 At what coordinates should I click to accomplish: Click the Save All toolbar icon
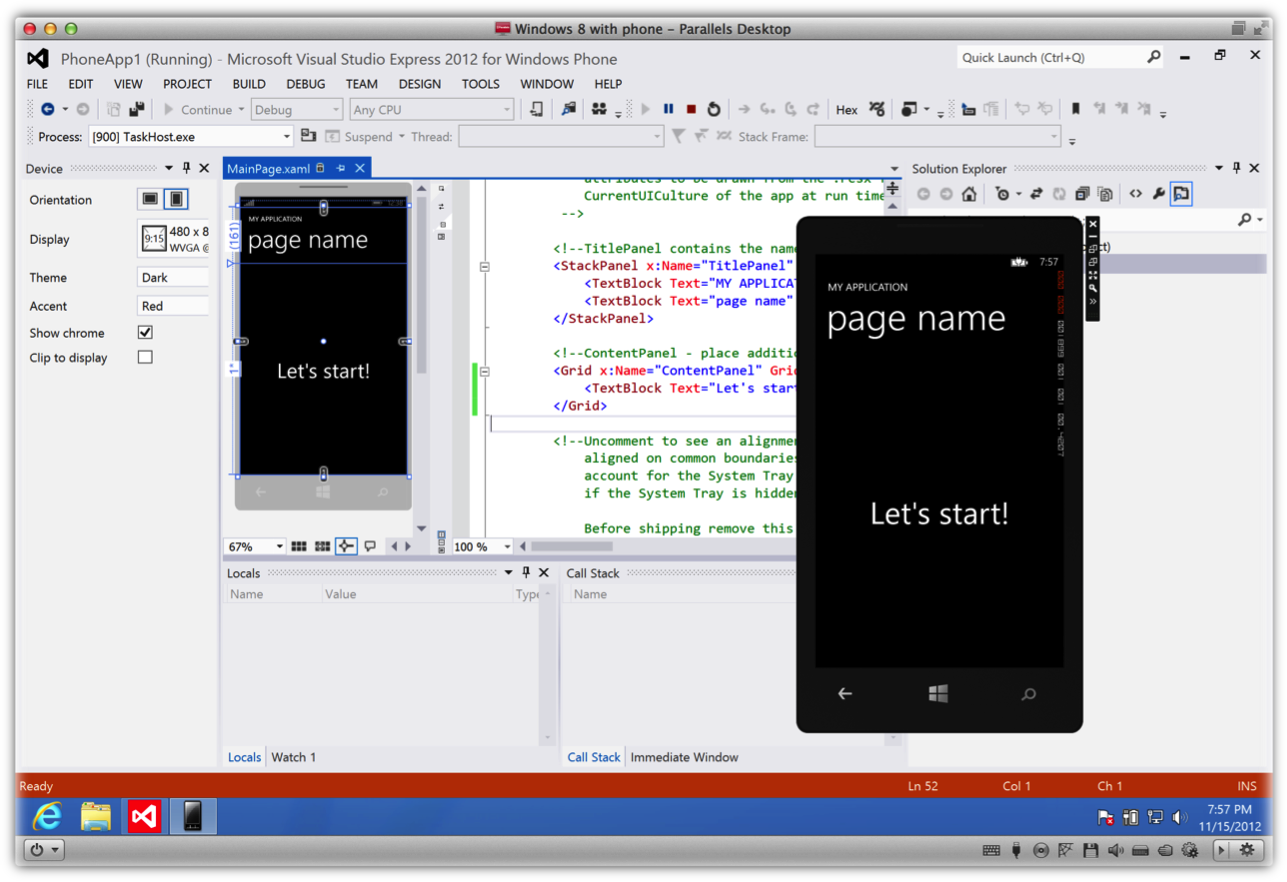pos(137,109)
